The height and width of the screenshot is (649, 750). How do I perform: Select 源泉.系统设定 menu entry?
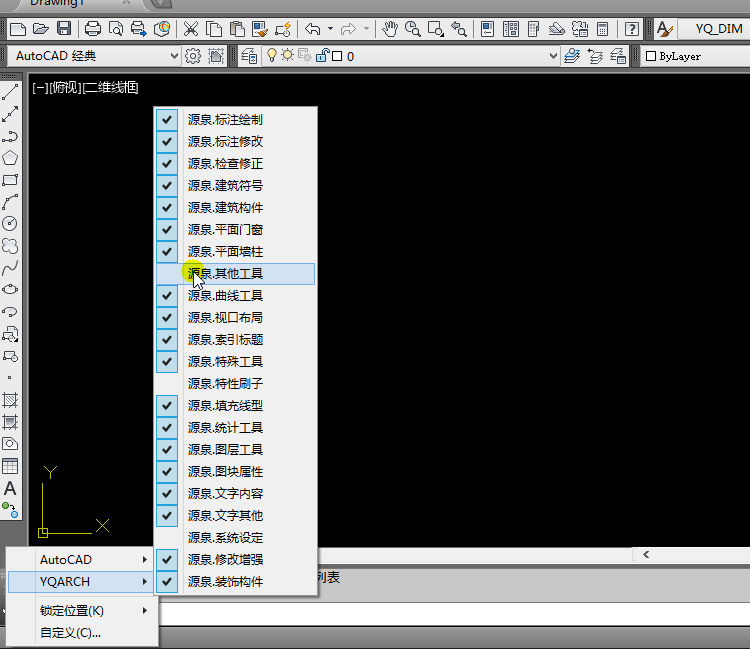[235, 538]
